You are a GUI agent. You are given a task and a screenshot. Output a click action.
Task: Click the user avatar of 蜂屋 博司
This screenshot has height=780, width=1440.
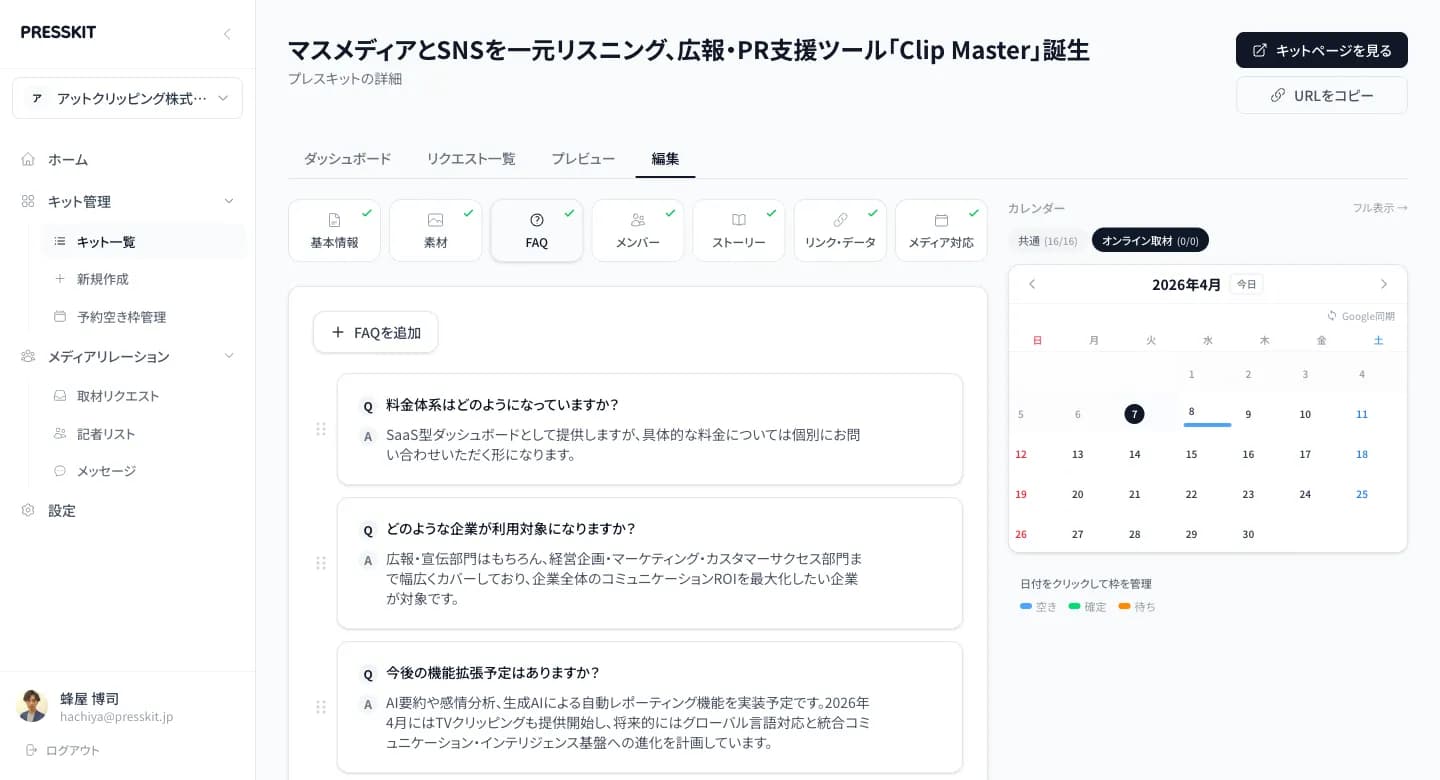coord(32,706)
